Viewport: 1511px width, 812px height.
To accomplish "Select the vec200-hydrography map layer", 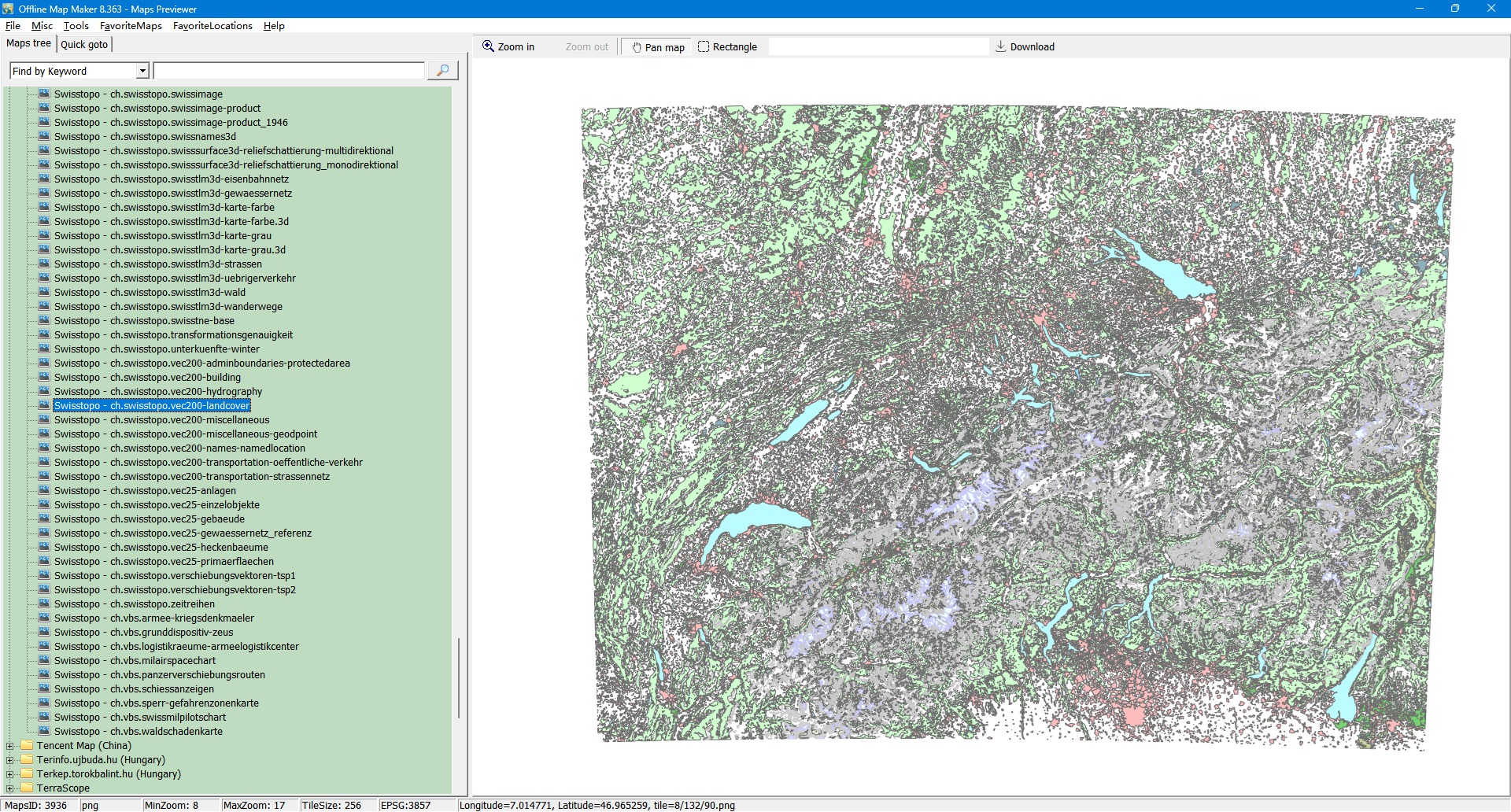I will [x=158, y=392].
